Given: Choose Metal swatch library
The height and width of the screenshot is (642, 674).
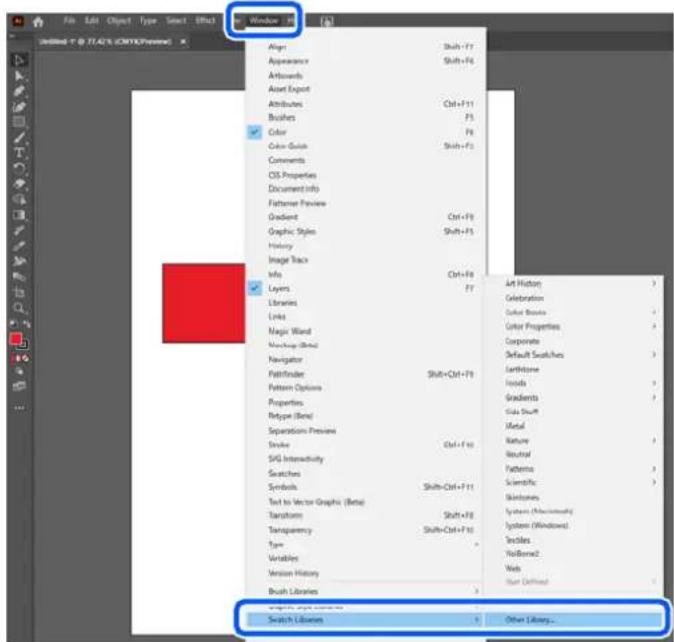Looking at the screenshot, I should (575, 425).
